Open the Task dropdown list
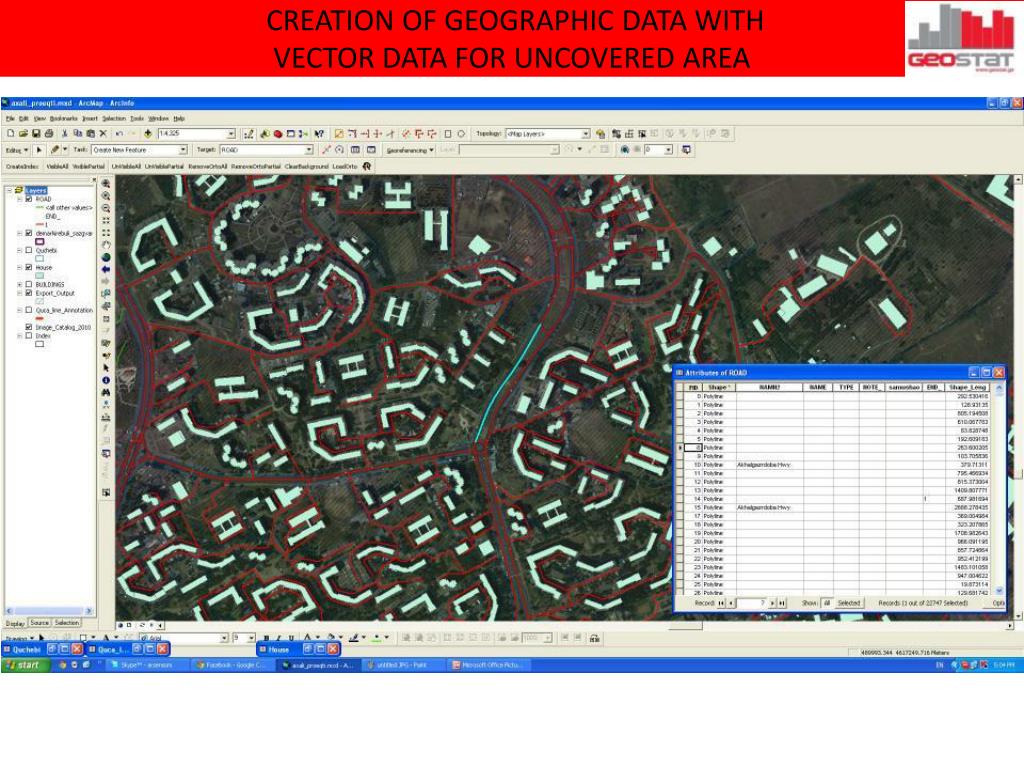Screen dimensions: 1024x768 click(183, 149)
